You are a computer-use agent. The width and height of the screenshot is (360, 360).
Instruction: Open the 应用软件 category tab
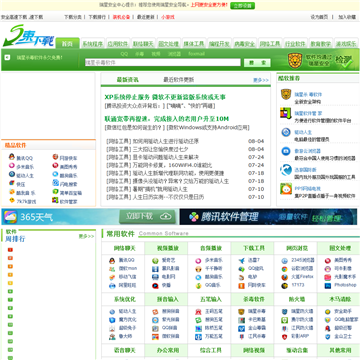point(118,44)
